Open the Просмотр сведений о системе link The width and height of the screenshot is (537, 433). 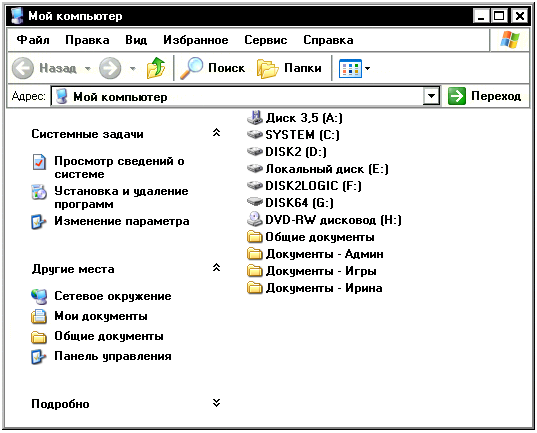[x=119, y=167]
